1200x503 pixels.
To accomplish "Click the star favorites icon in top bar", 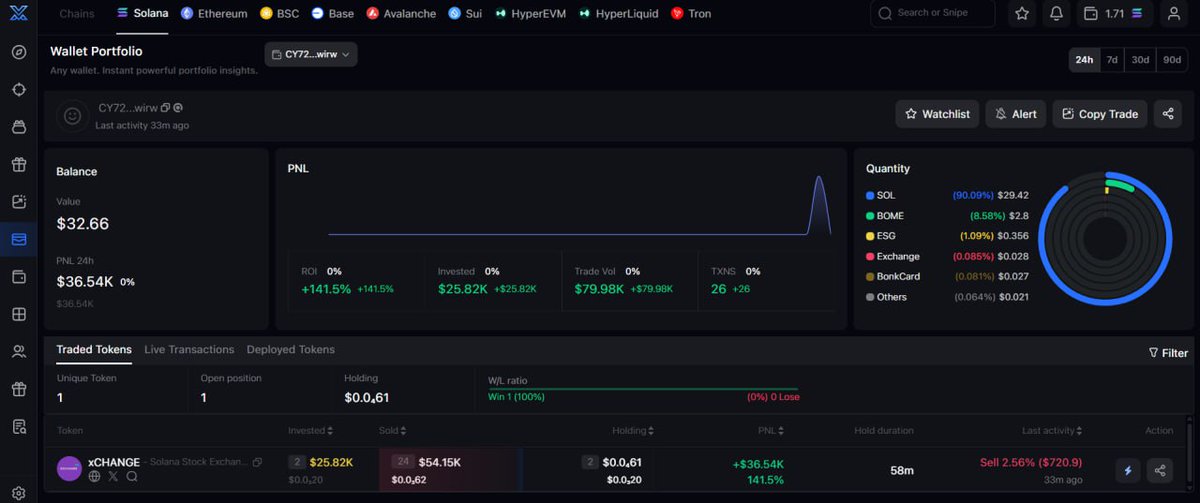I will 1021,14.
